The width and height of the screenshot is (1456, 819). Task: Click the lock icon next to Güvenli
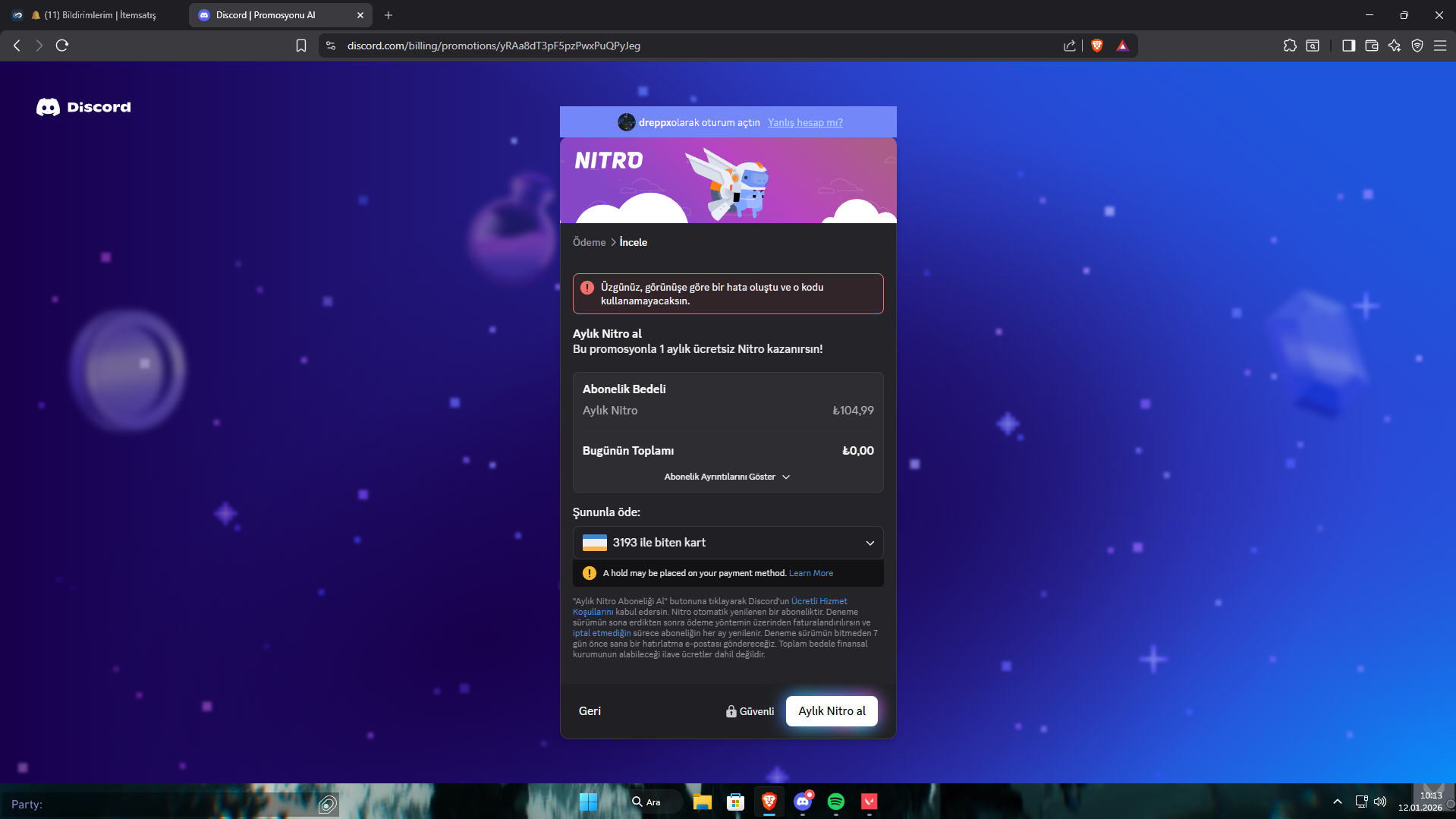click(x=731, y=711)
